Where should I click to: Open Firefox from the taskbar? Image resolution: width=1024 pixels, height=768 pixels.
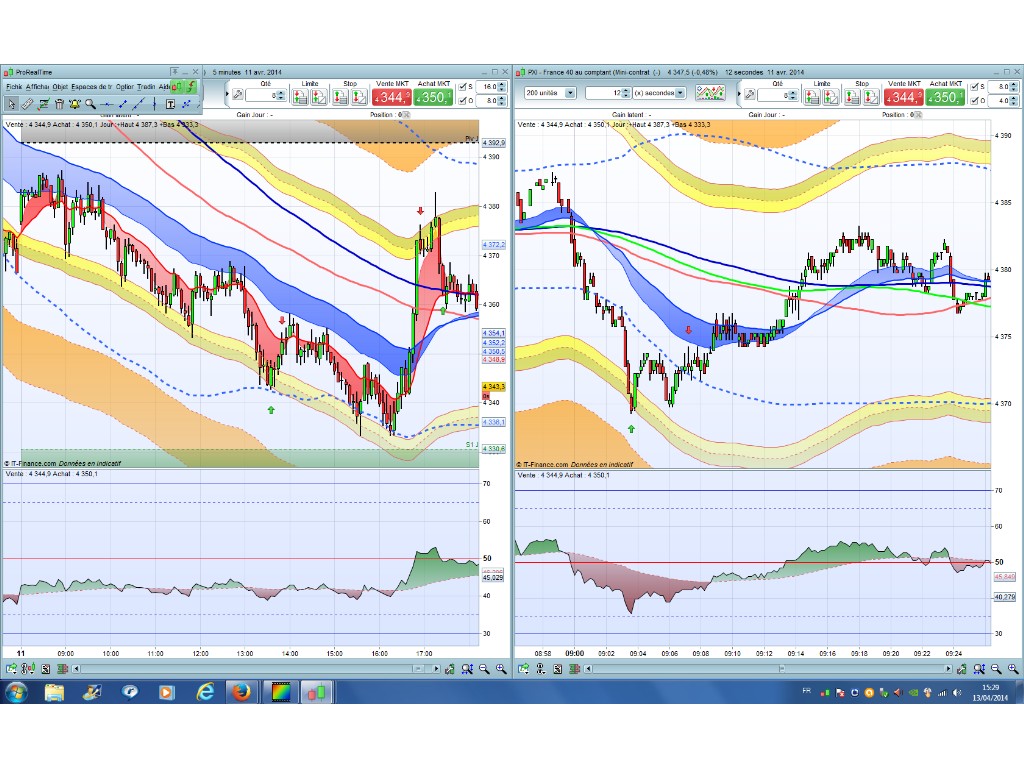(242, 692)
